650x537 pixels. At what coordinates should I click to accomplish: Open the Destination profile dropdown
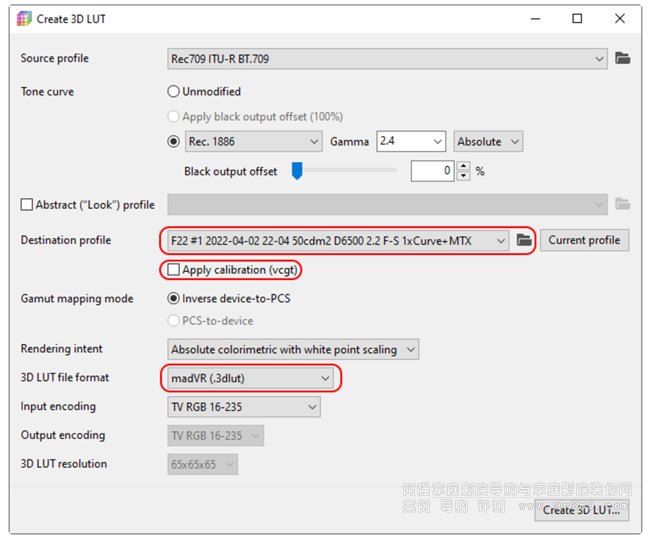(338, 241)
